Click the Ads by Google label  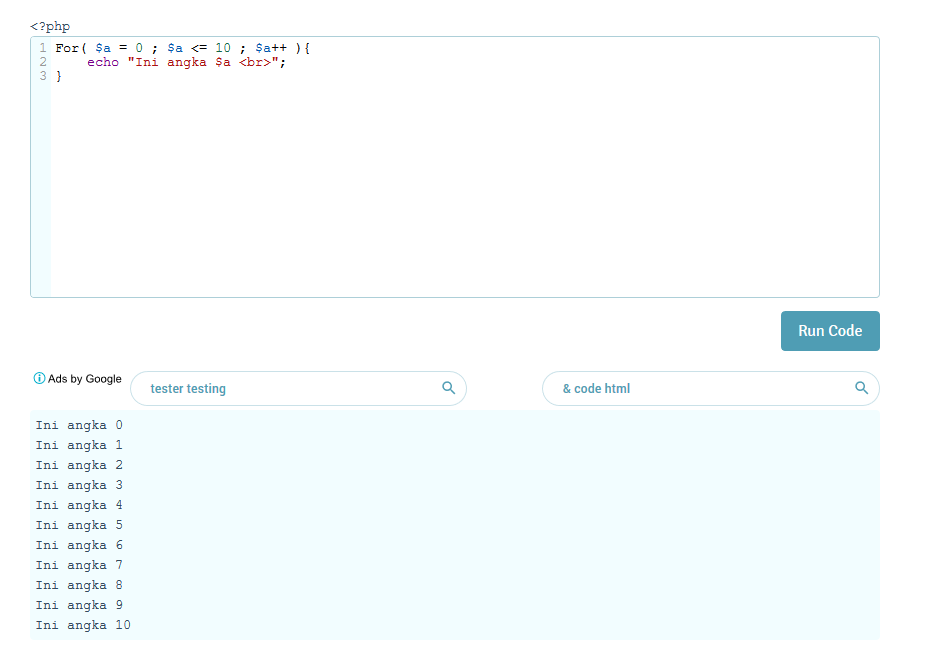[x=85, y=379]
